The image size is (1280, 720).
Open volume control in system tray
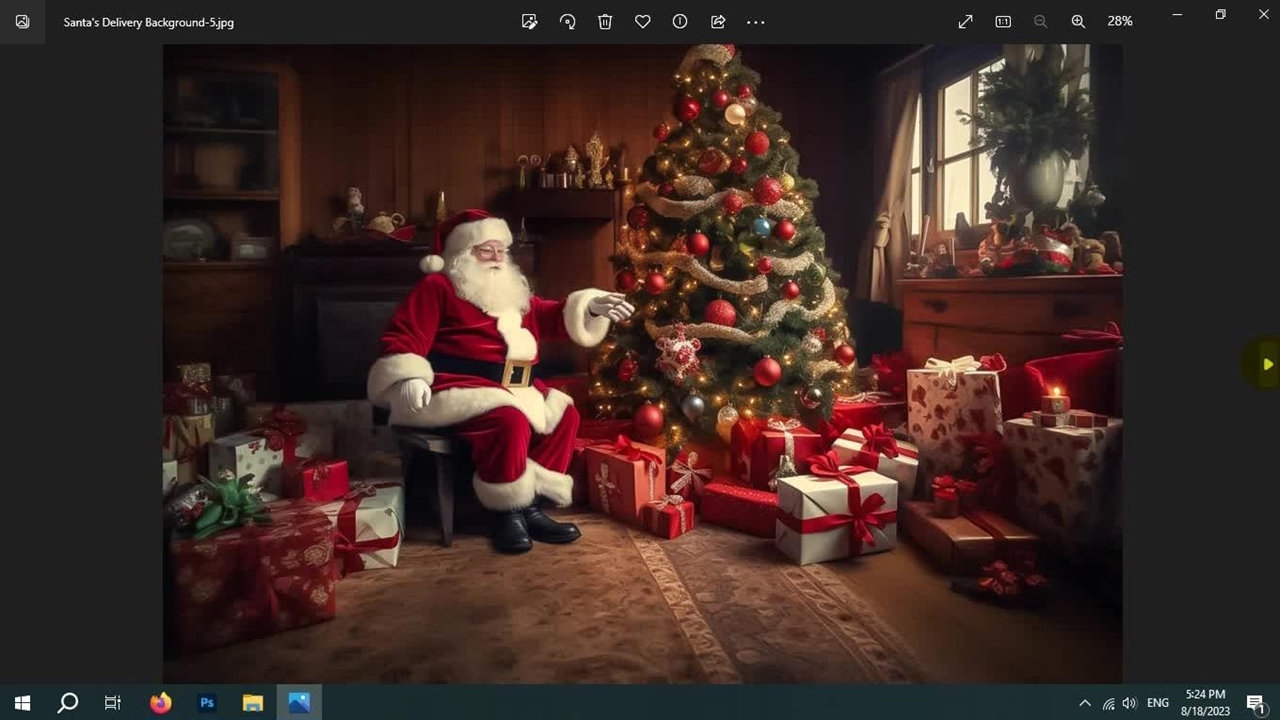pyautogui.click(x=1130, y=703)
